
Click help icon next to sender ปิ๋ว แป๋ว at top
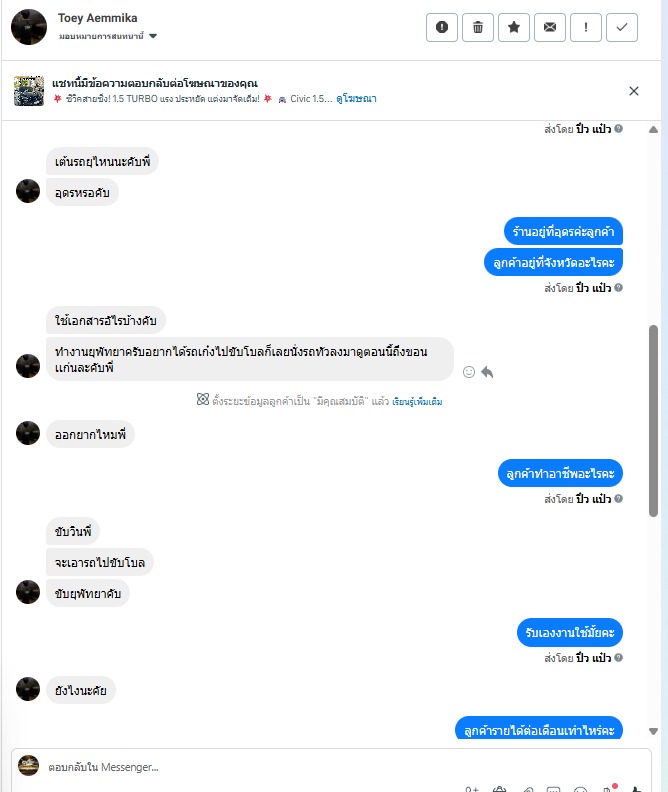tap(619, 129)
